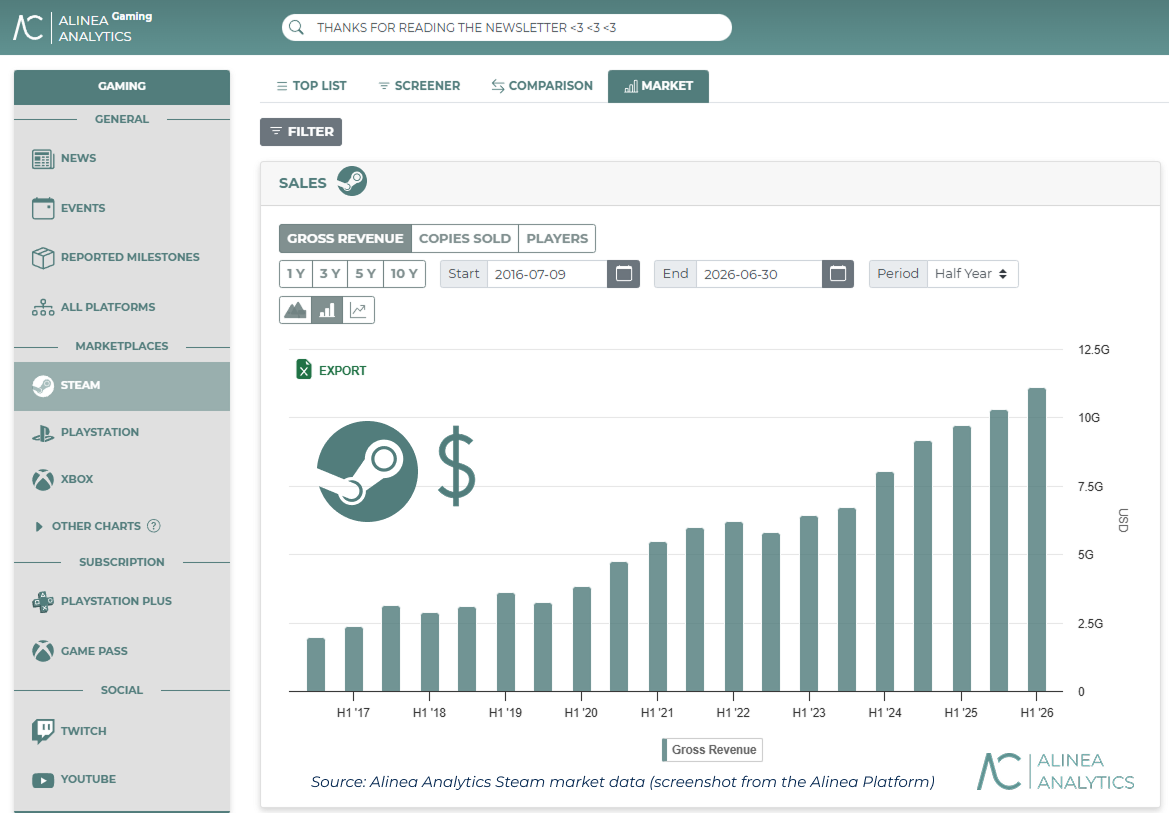This screenshot has width=1169, height=813.
Task: Set range to 3 Y
Action: pos(330,274)
